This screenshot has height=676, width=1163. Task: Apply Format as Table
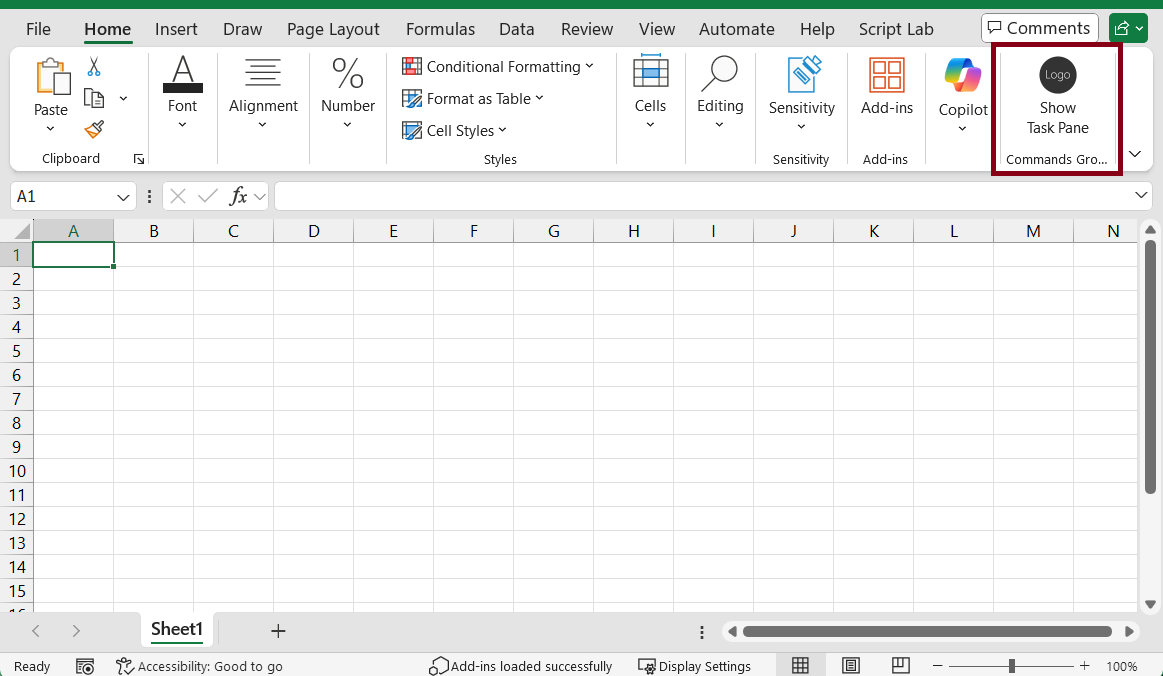pos(473,98)
